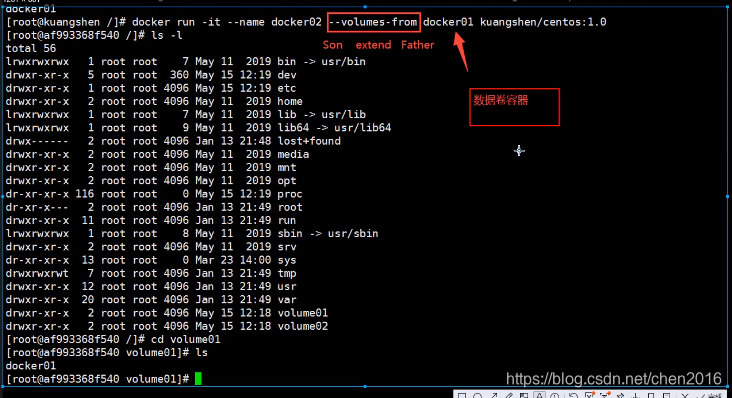This screenshot has width=732, height=398.
Task: Undo the last annotation with the undo icon
Action: click(x=573, y=396)
